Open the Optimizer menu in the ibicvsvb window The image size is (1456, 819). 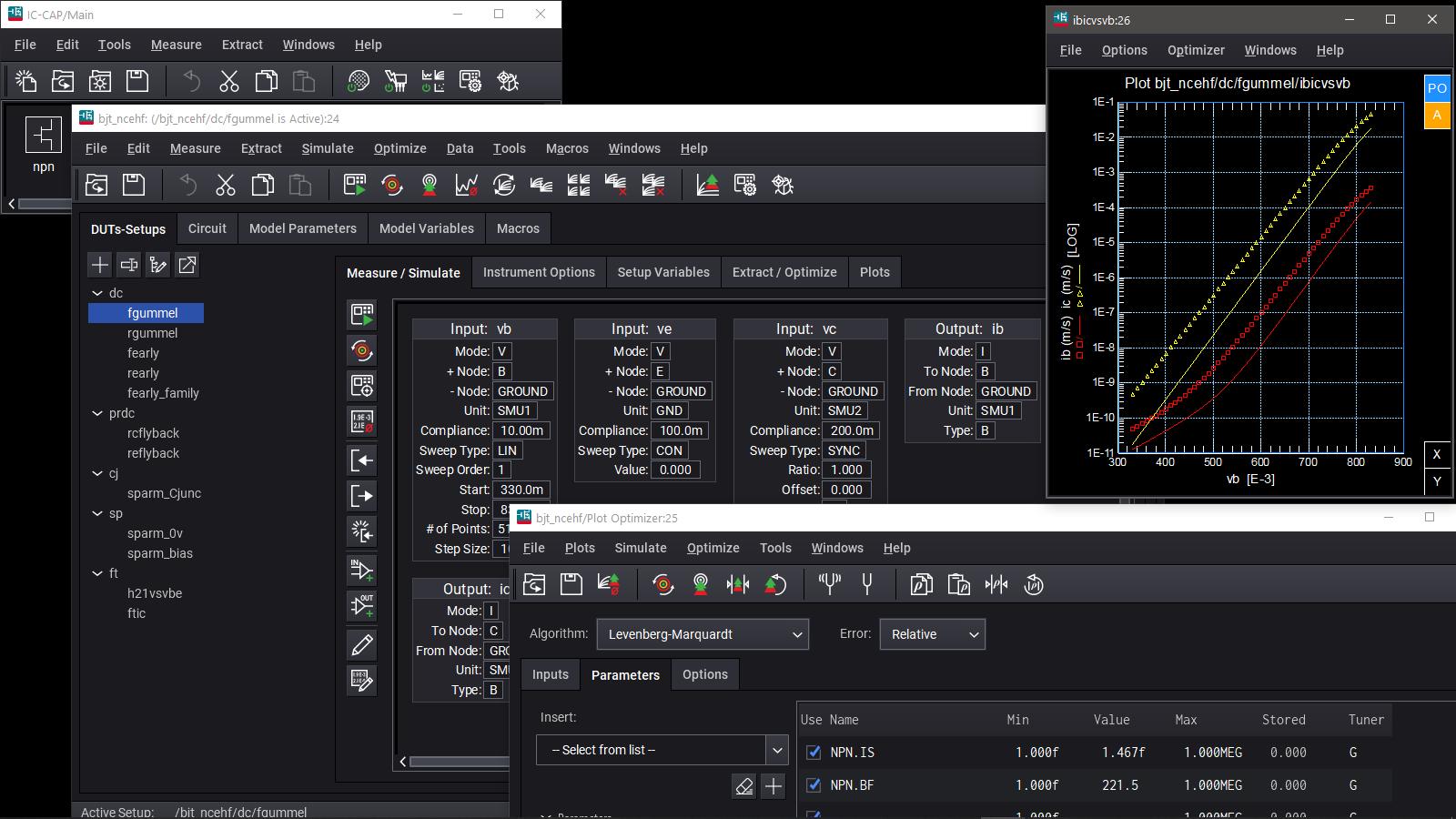coord(1196,50)
